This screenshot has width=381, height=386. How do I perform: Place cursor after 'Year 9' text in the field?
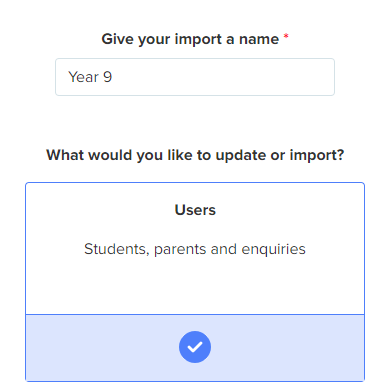(x=113, y=77)
